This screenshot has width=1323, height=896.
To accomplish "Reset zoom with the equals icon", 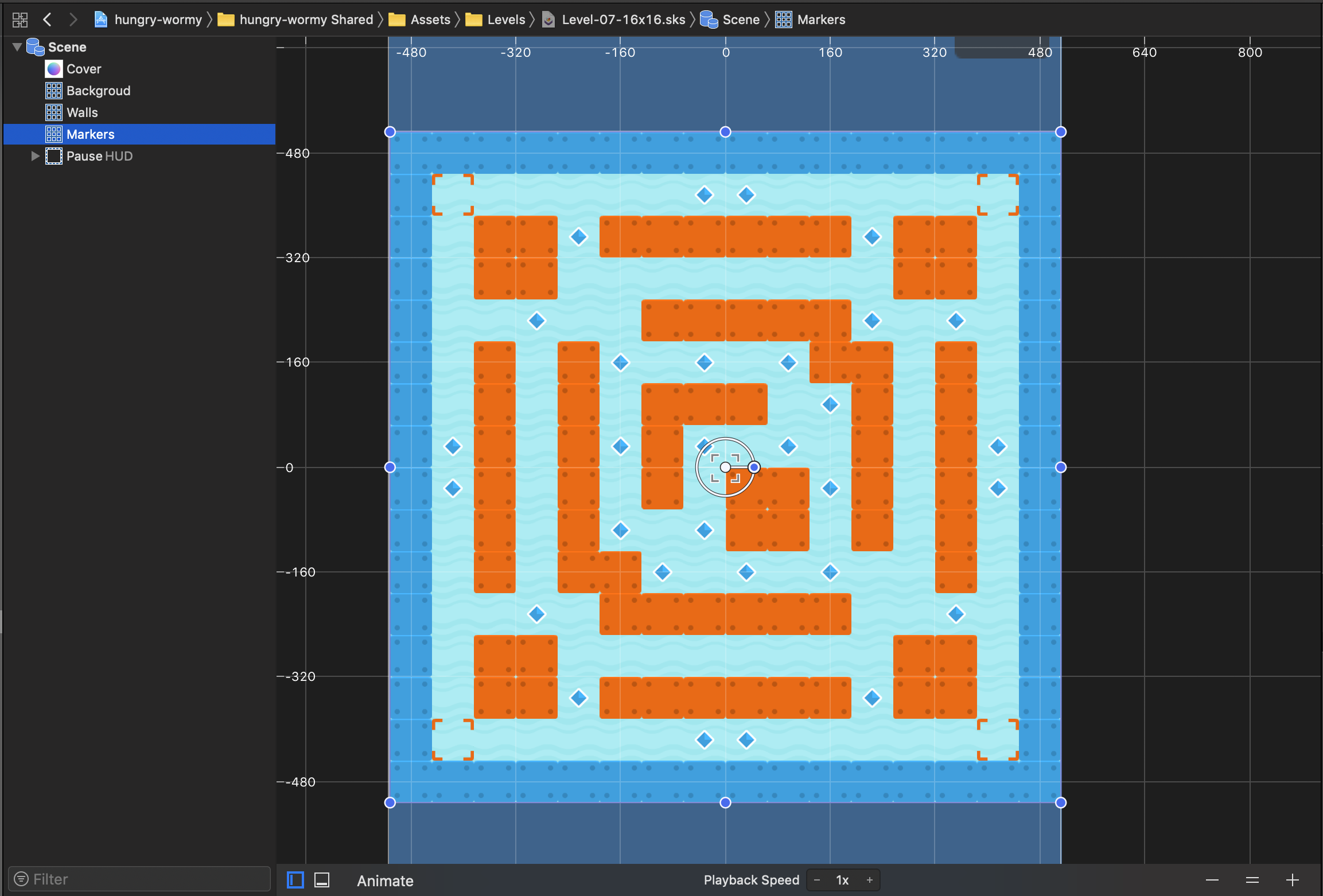I will point(1252,880).
